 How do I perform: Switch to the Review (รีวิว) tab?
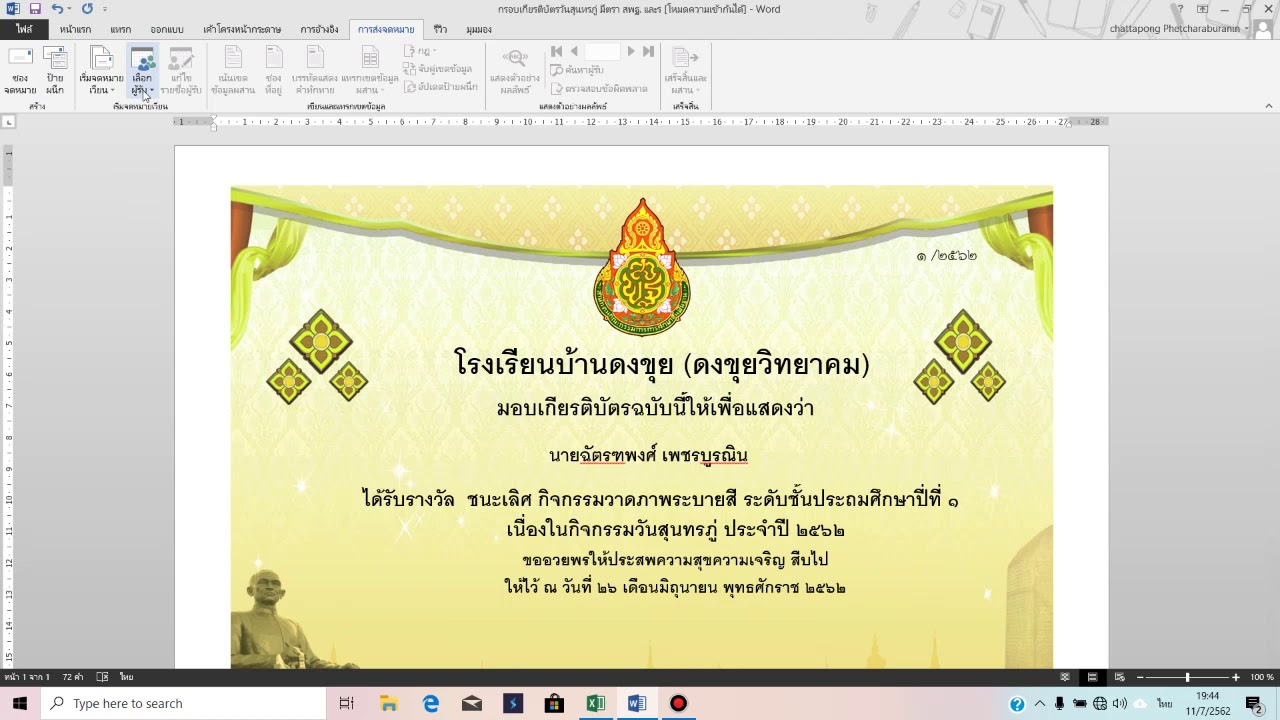[440, 30]
